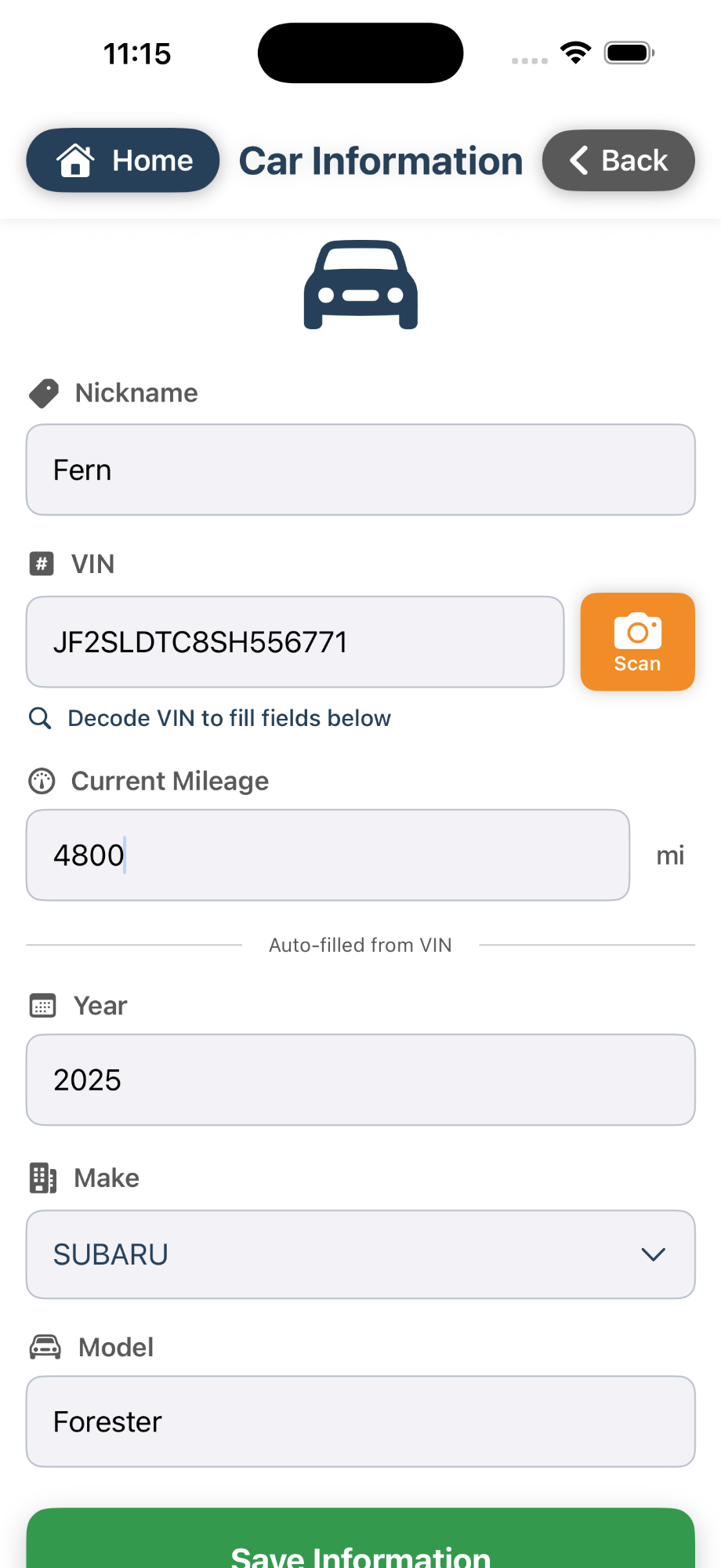The width and height of the screenshot is (728, 1568).
Task: Tap the hash icon beside VIN
Action: tap(42, 564)
